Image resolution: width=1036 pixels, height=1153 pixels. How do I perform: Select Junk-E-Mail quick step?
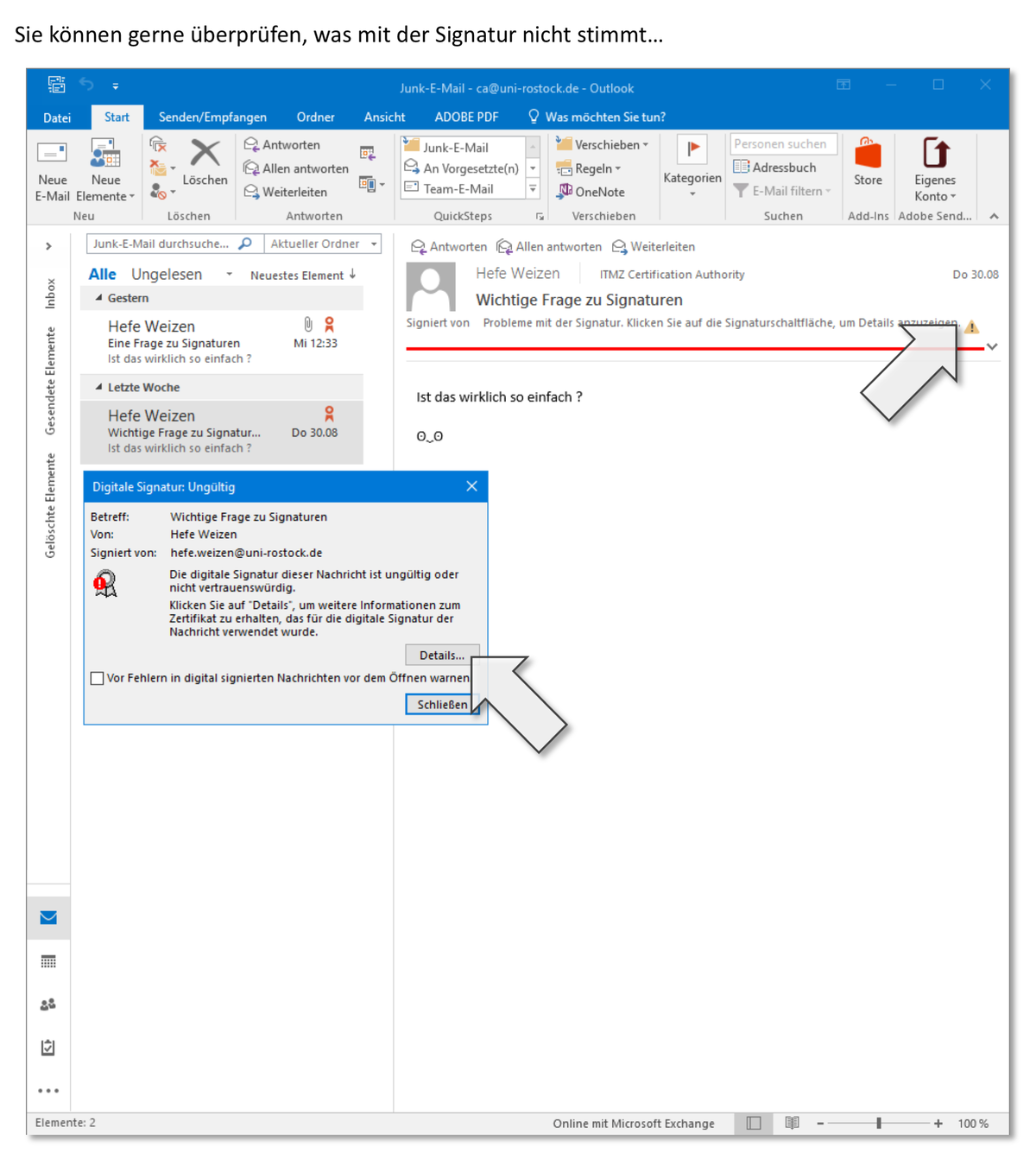[462, 148]
